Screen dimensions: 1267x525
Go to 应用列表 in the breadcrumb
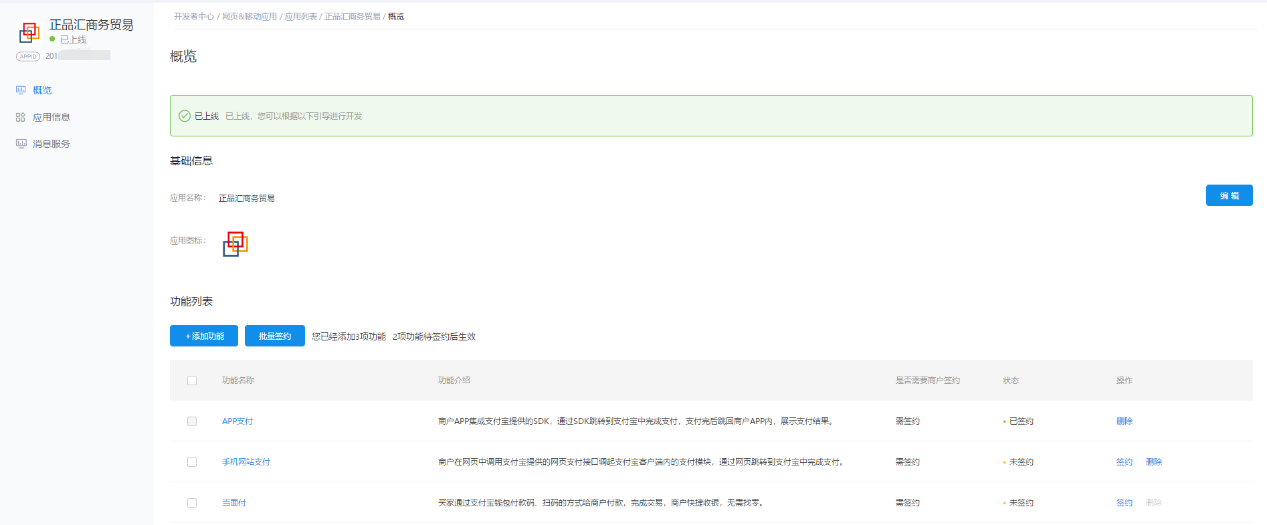(301, 17)
